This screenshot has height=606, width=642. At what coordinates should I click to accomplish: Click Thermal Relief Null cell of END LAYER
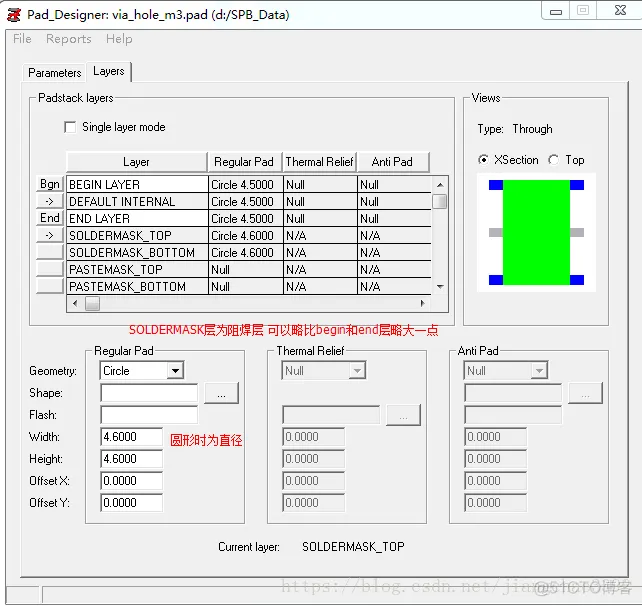tap(320, 219)
